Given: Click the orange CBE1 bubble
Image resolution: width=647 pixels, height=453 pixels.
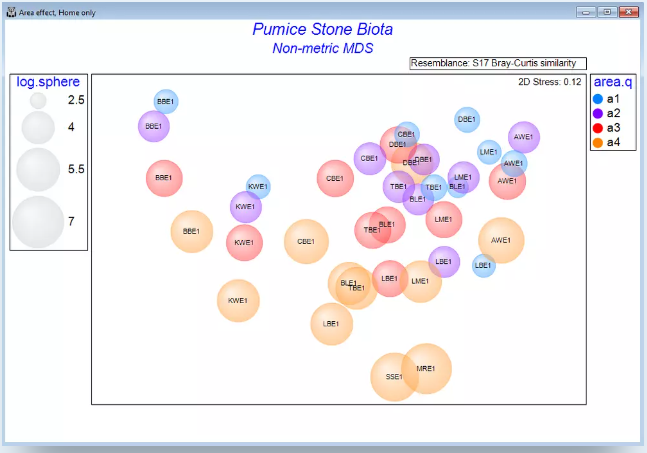Looking at the screenshot, I should (x=306, y=242).
